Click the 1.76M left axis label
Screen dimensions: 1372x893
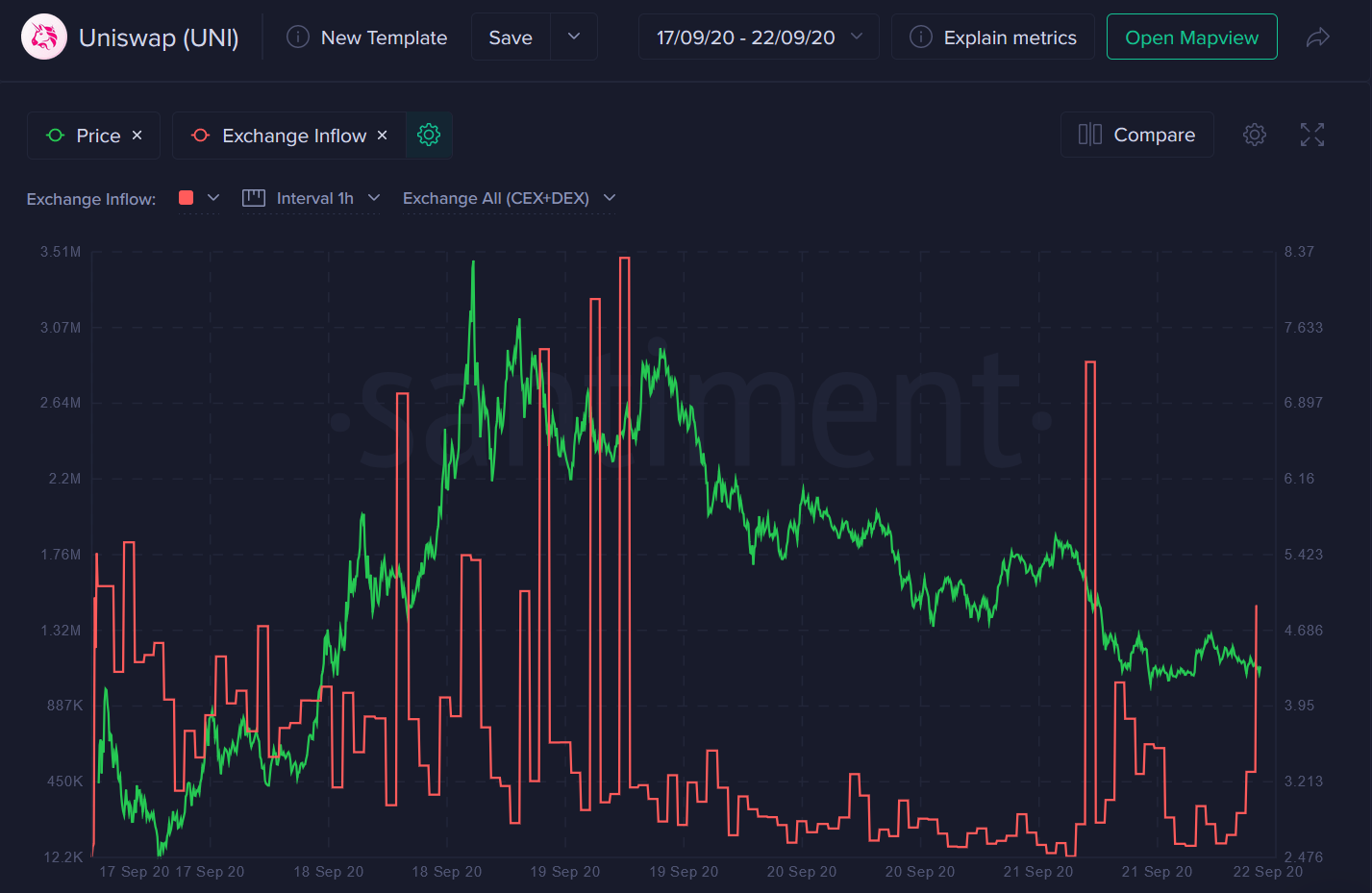pyautogui.click(x=61, y=555)
